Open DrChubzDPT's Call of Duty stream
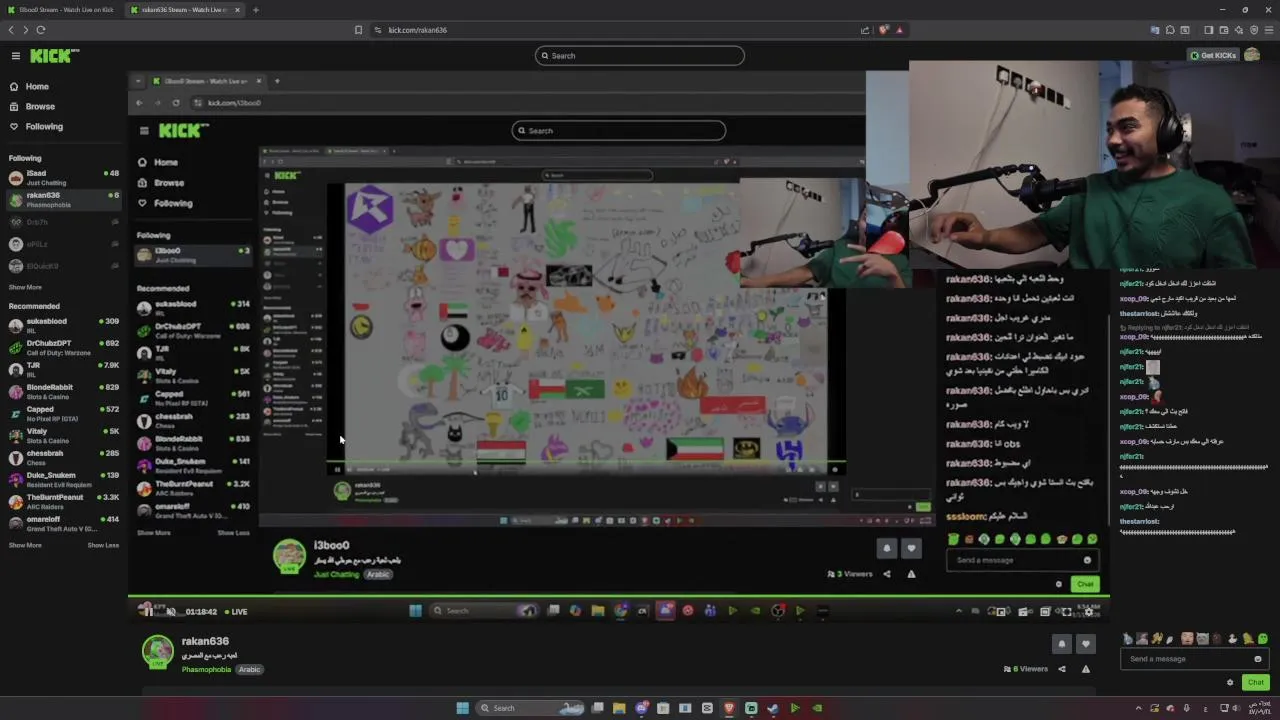1280x720 pixels. 64,348
